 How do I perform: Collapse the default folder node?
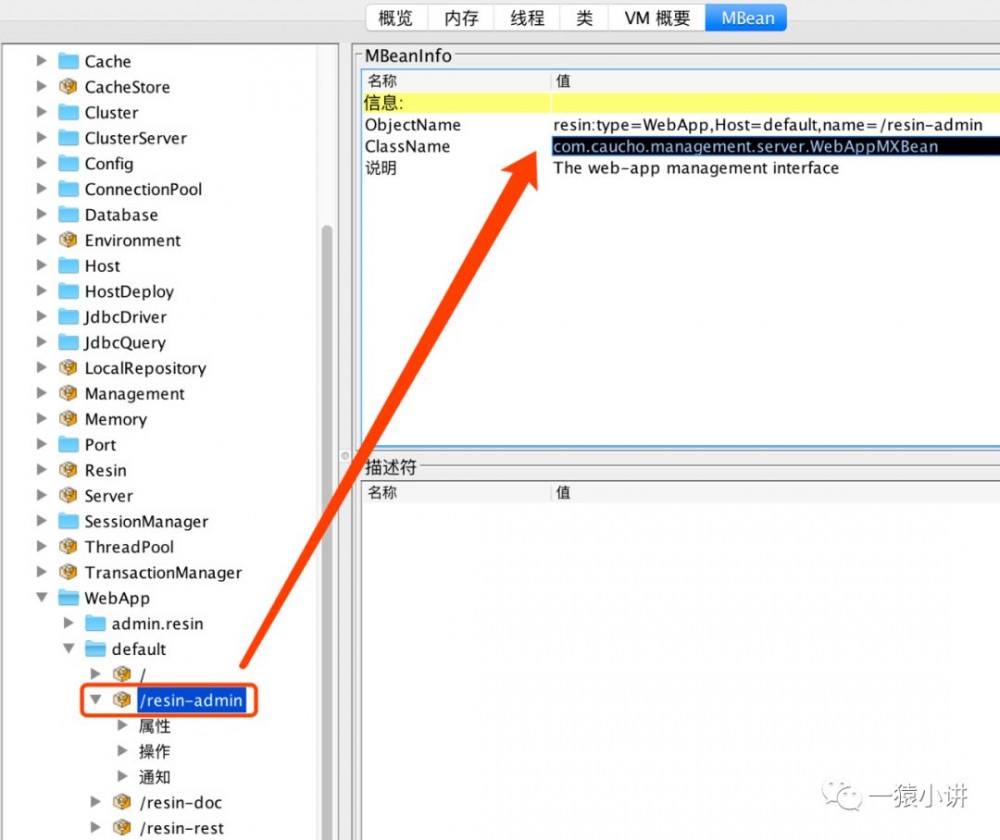(x=68, y=649)
